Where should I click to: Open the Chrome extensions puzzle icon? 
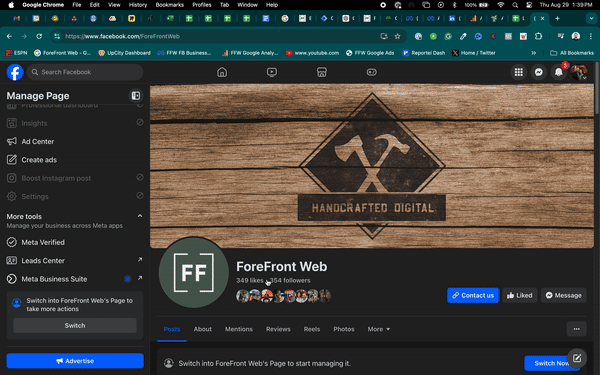tap(538, 36)
